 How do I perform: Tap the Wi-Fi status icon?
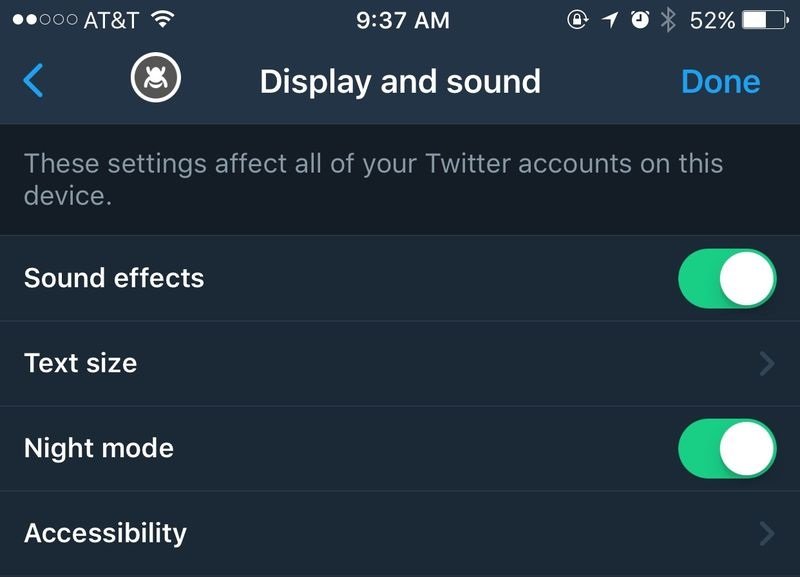click(x=163, y=20)
